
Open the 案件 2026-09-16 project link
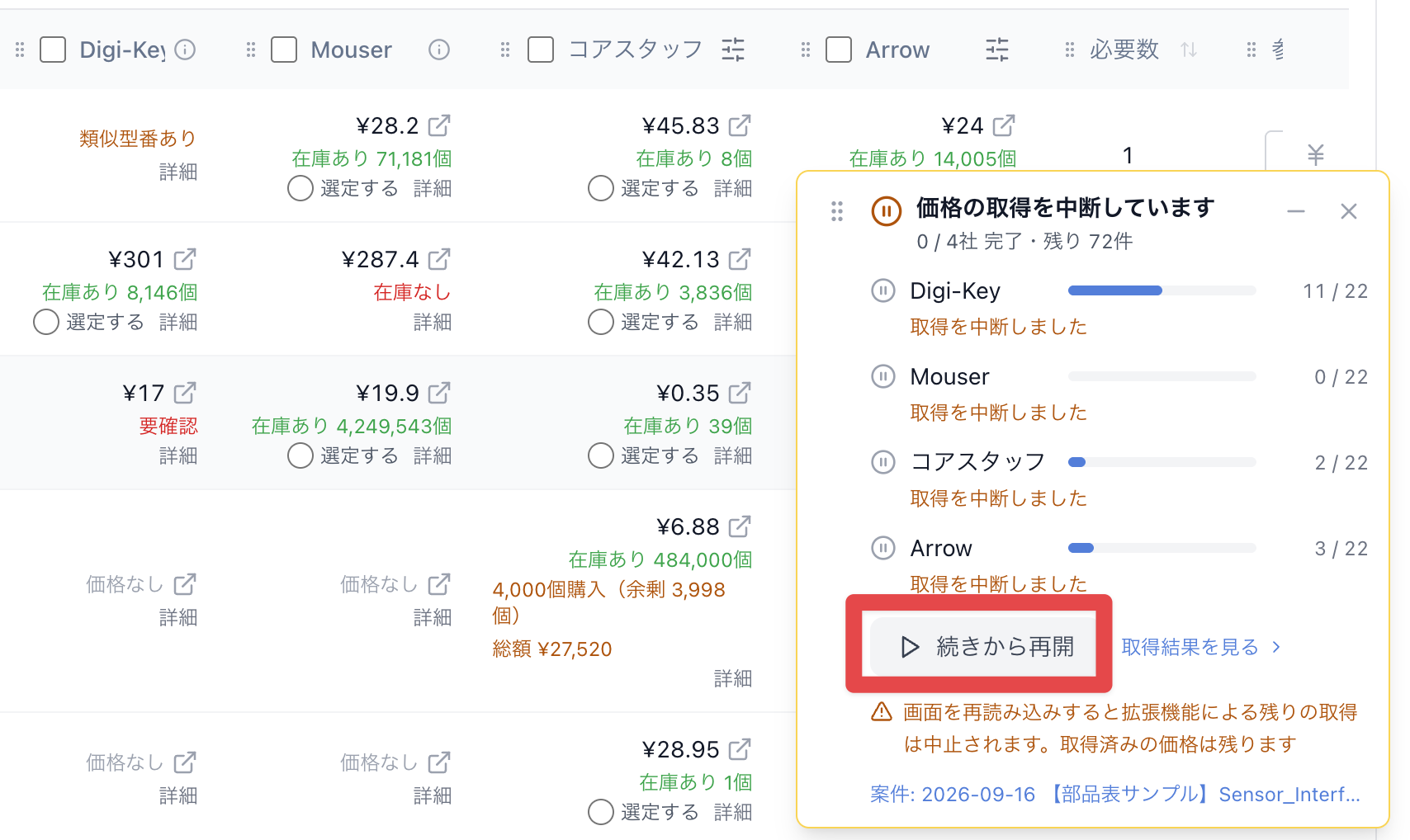1114,794
